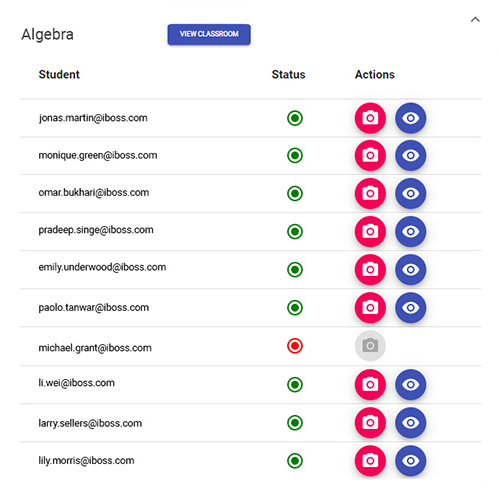501x489 pixels.
Task: Capture screenshot for li.wei student
Action: pos(370,384)
